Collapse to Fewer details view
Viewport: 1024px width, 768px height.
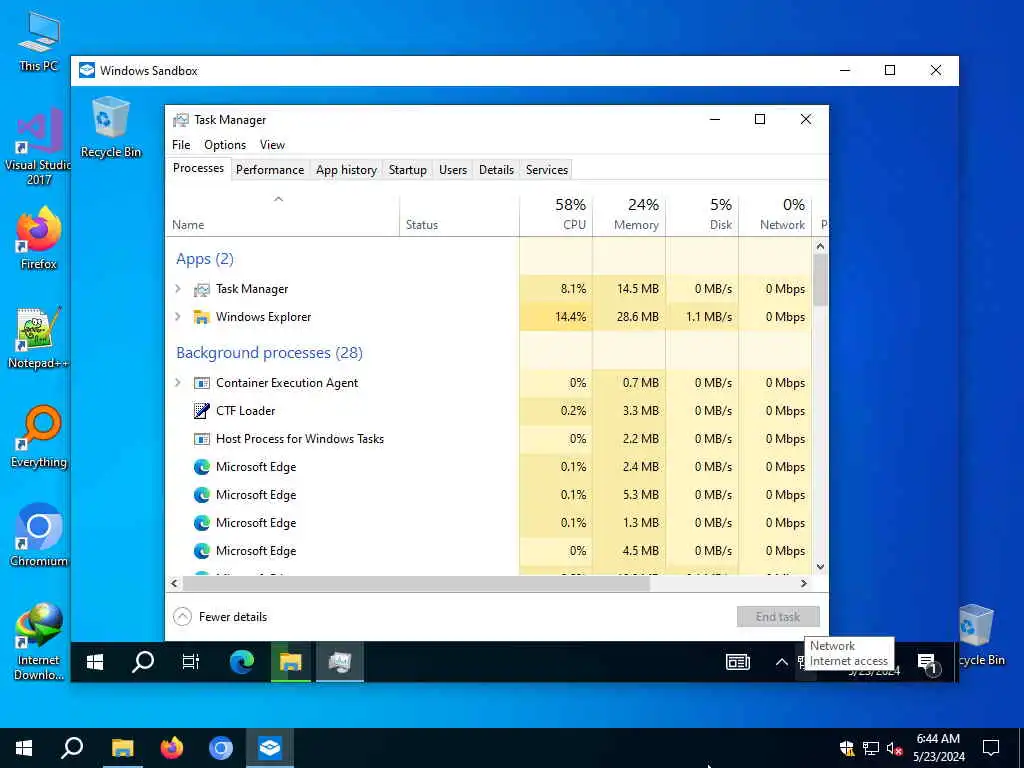220,616
